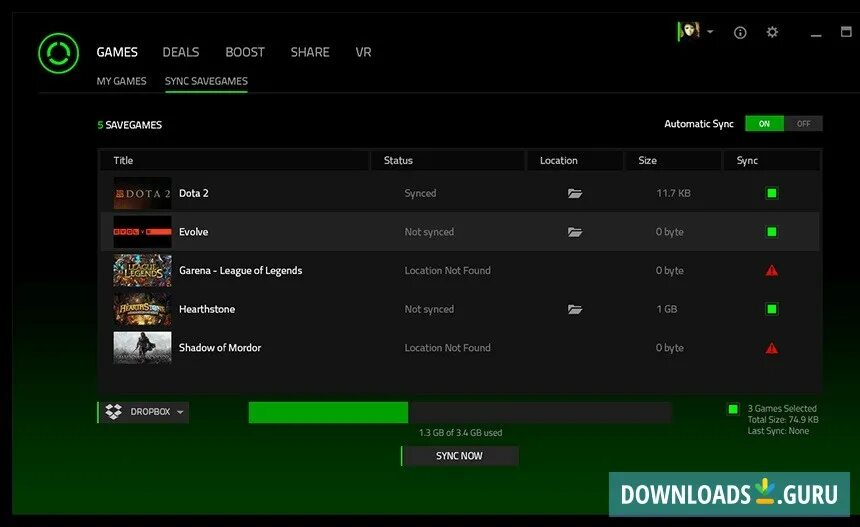Screen dimensions: 860x527
Task: Click the Dropbox storage usage bar
Action: pos(460,412)
